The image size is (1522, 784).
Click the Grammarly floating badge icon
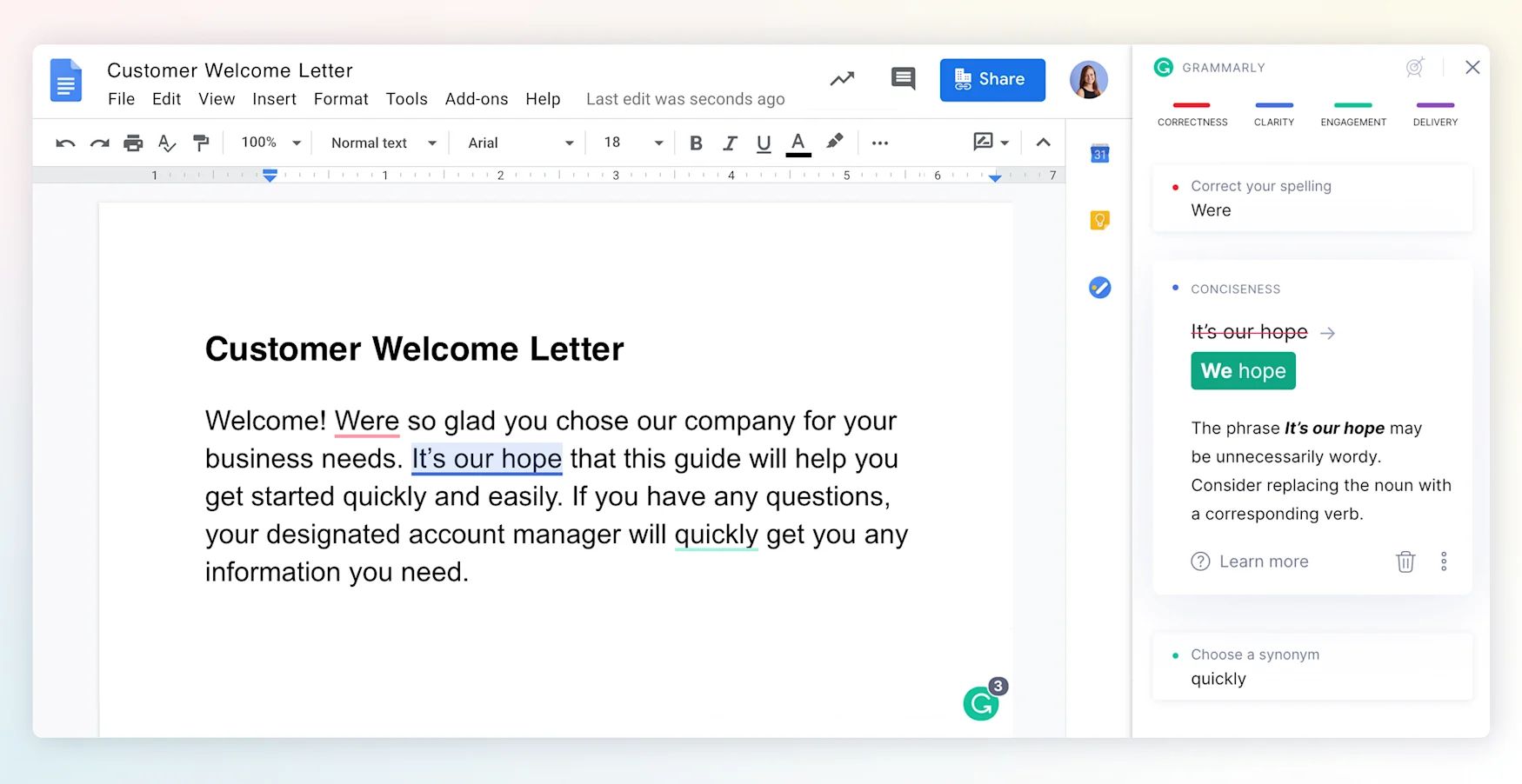(982, 703)
